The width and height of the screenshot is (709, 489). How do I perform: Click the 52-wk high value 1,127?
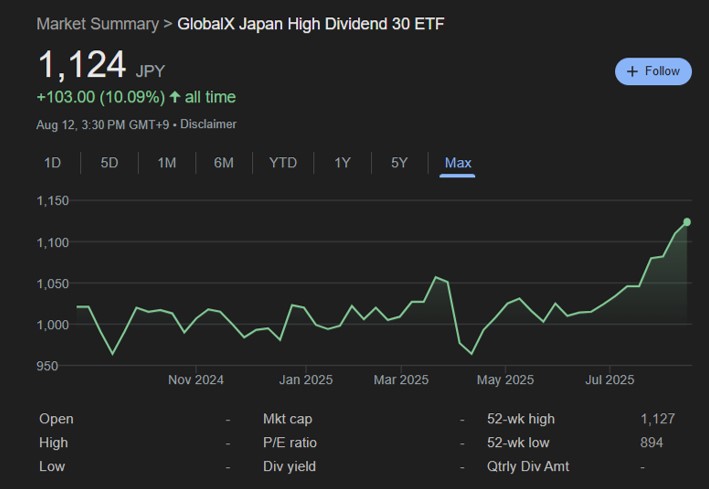point(657,419)
